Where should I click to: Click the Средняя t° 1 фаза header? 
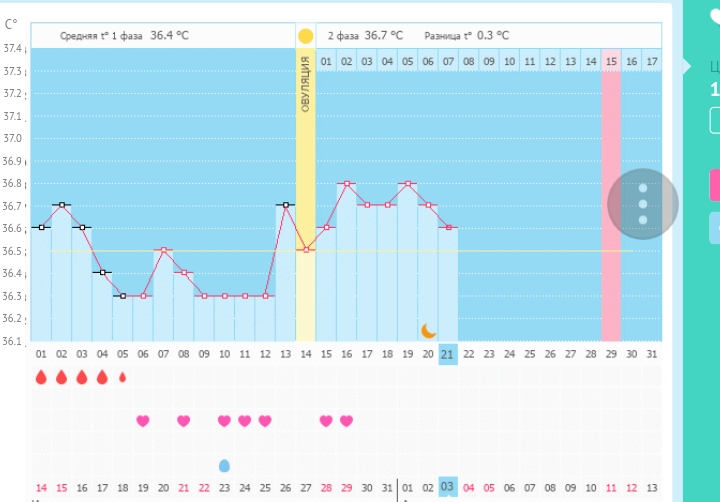(124, 36)
